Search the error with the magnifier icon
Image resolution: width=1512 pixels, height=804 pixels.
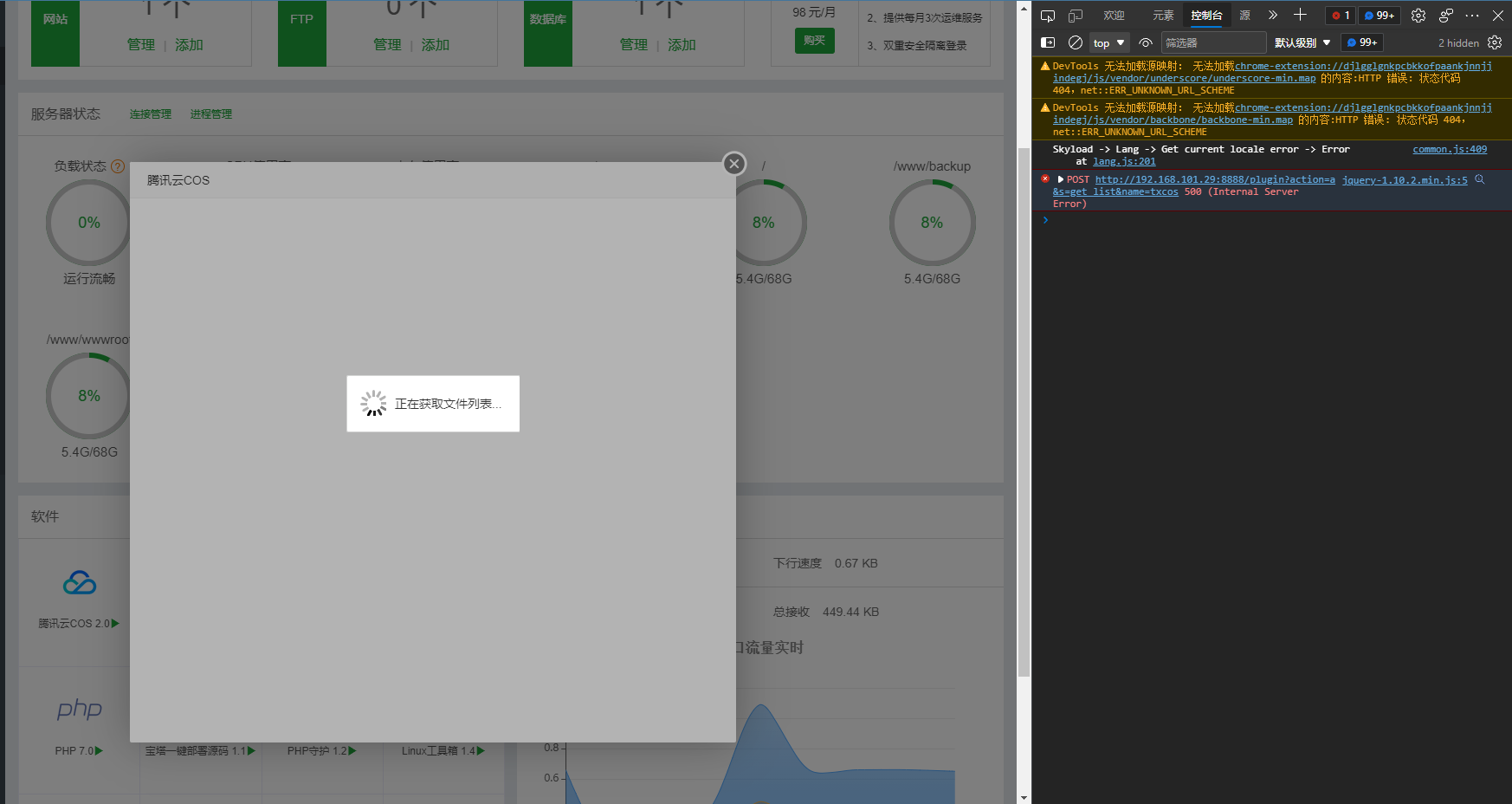coord(1480,179)
